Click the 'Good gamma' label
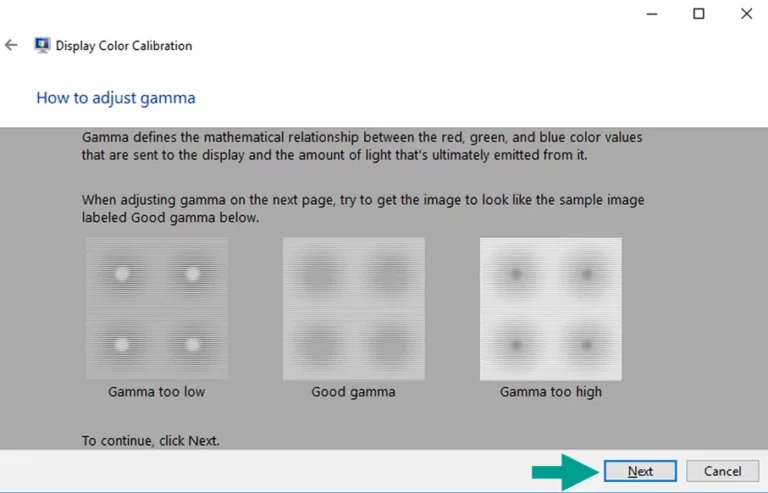This screenshot has height=493, width=768. click(353, 392)
